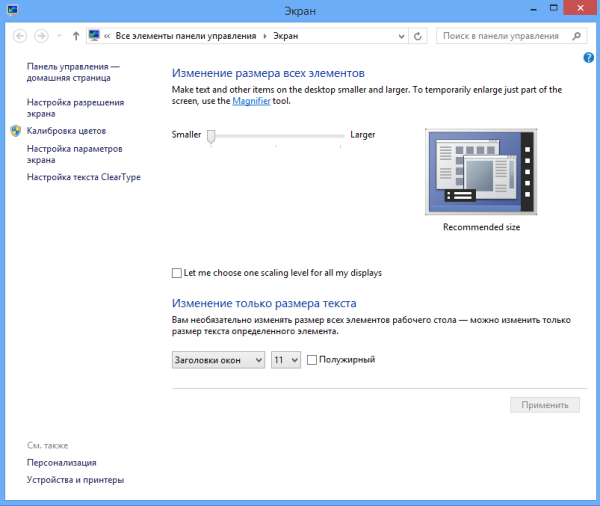Click the См. также label

47,446
